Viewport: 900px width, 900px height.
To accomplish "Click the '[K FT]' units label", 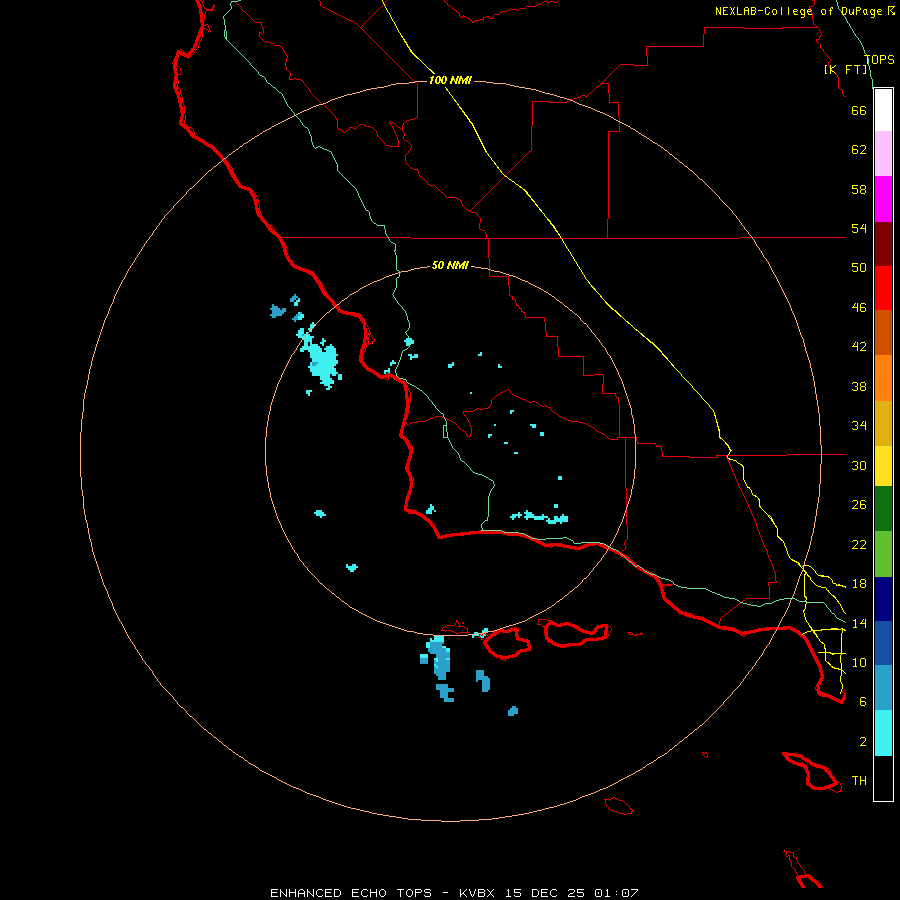I will [x=846, y=69].
